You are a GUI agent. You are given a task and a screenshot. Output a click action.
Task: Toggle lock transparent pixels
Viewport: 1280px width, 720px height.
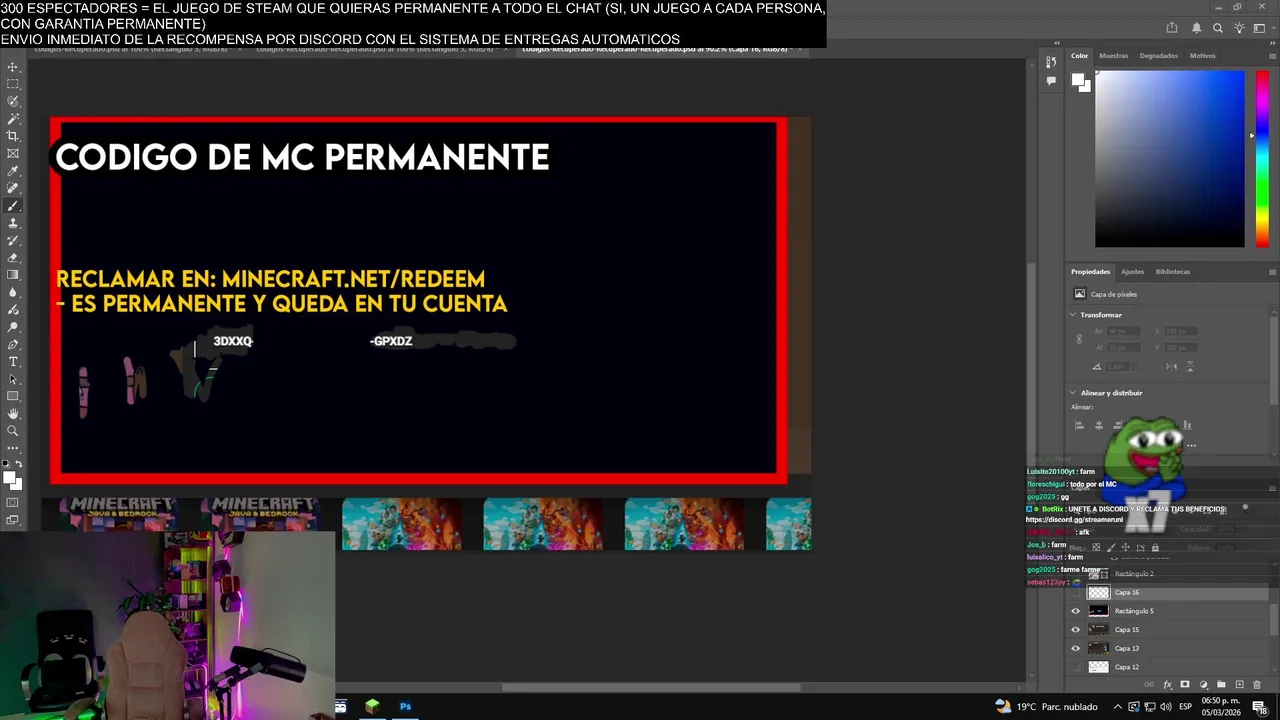click(x=1096, y=548)
